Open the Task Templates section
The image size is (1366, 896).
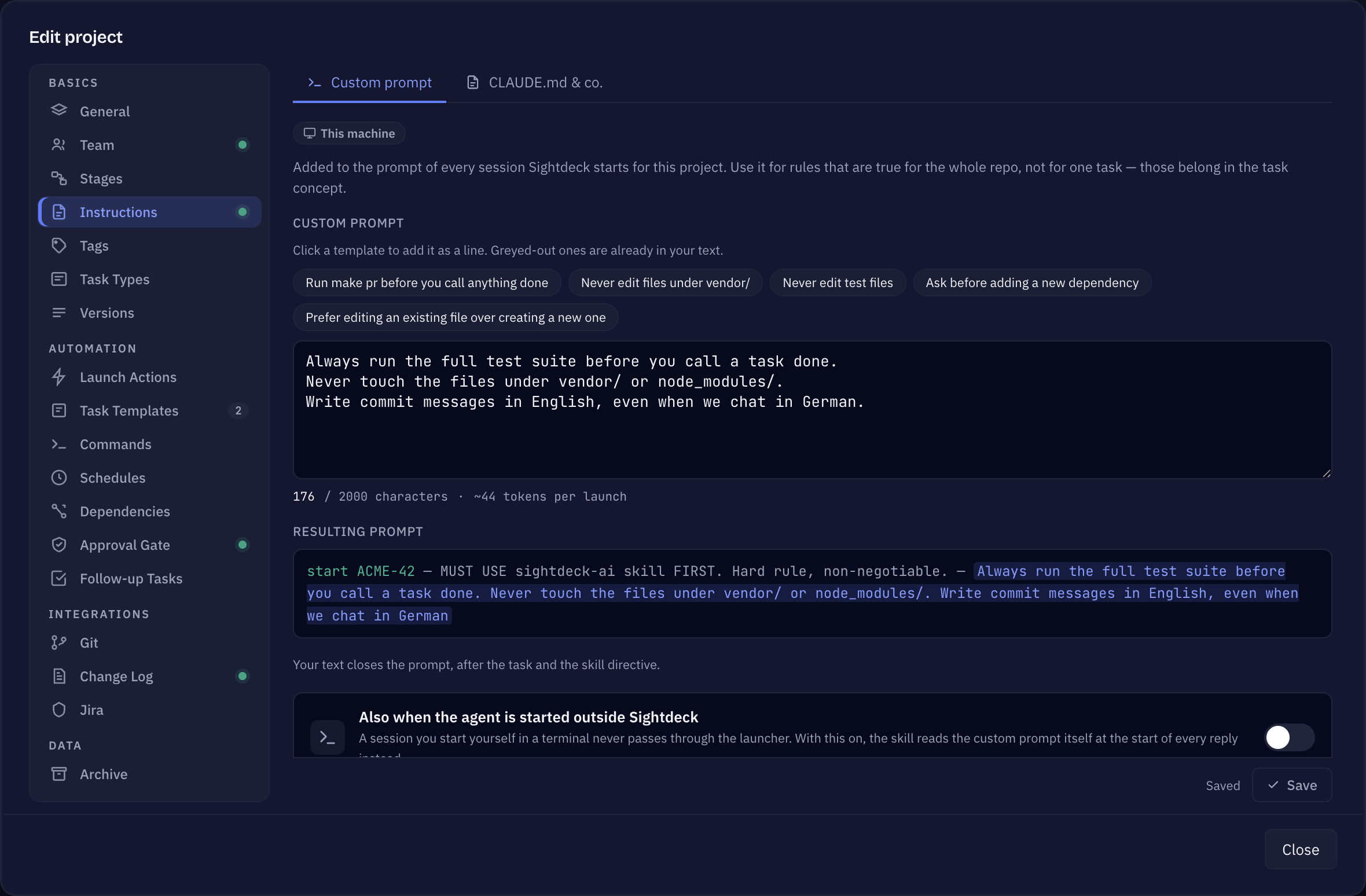(150, 410)
